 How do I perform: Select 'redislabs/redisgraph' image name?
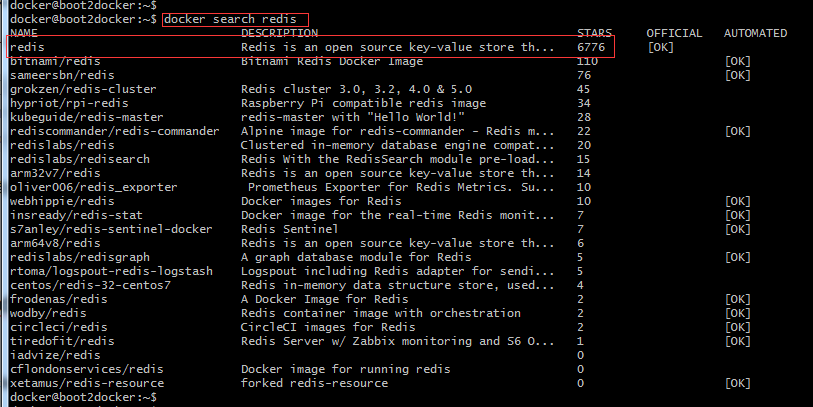tap(80, 257)
